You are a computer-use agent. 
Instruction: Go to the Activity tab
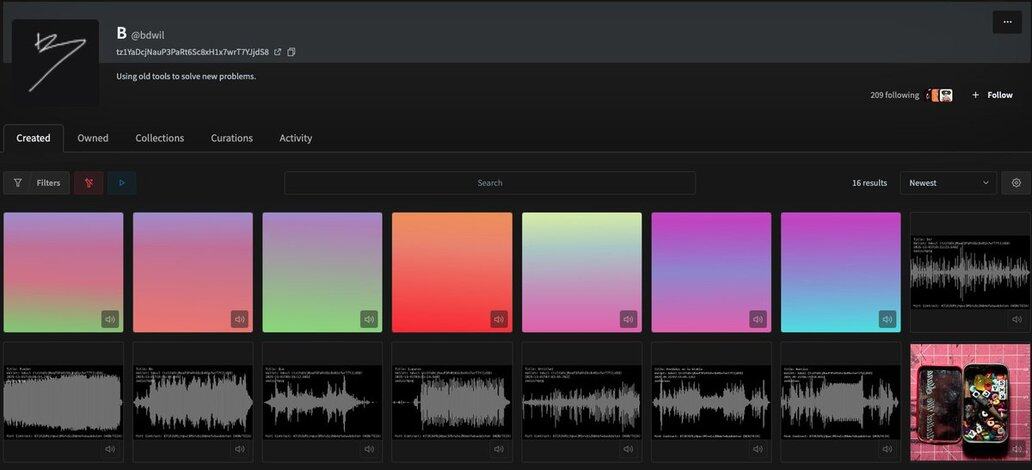tap(295, 138)
